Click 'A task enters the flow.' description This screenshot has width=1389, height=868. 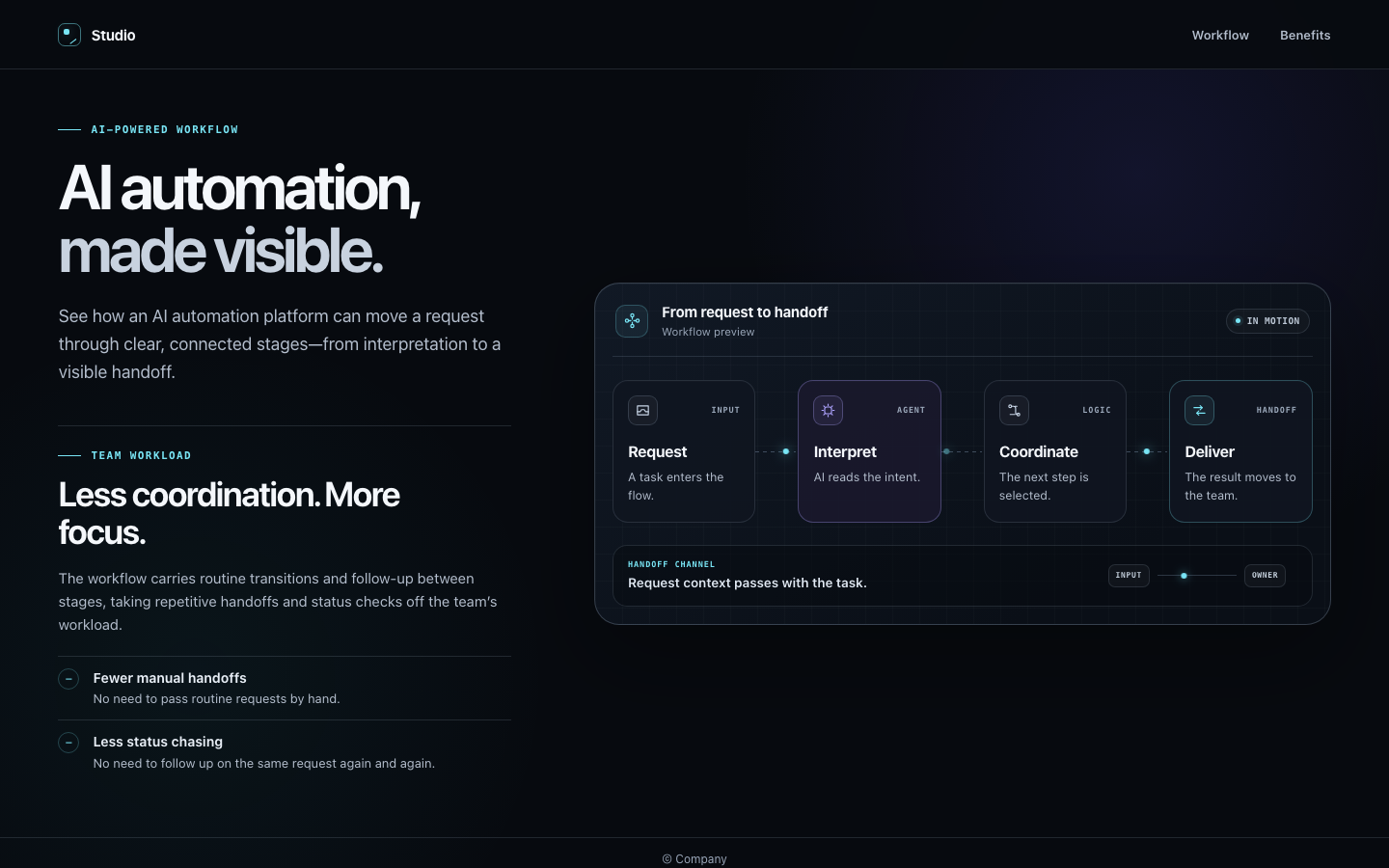point(676,486)
